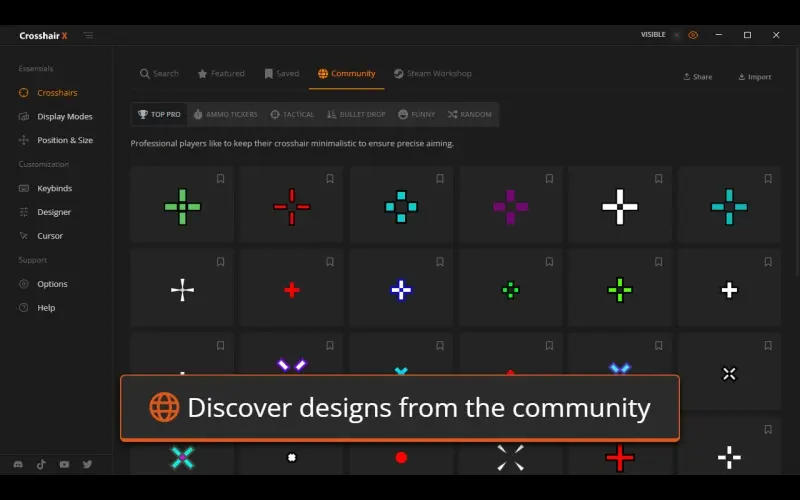Screen dimensions: 800x500
Task: Select the red crosshair with center gap
Action: pyautogui.click(x=292, y=207)
